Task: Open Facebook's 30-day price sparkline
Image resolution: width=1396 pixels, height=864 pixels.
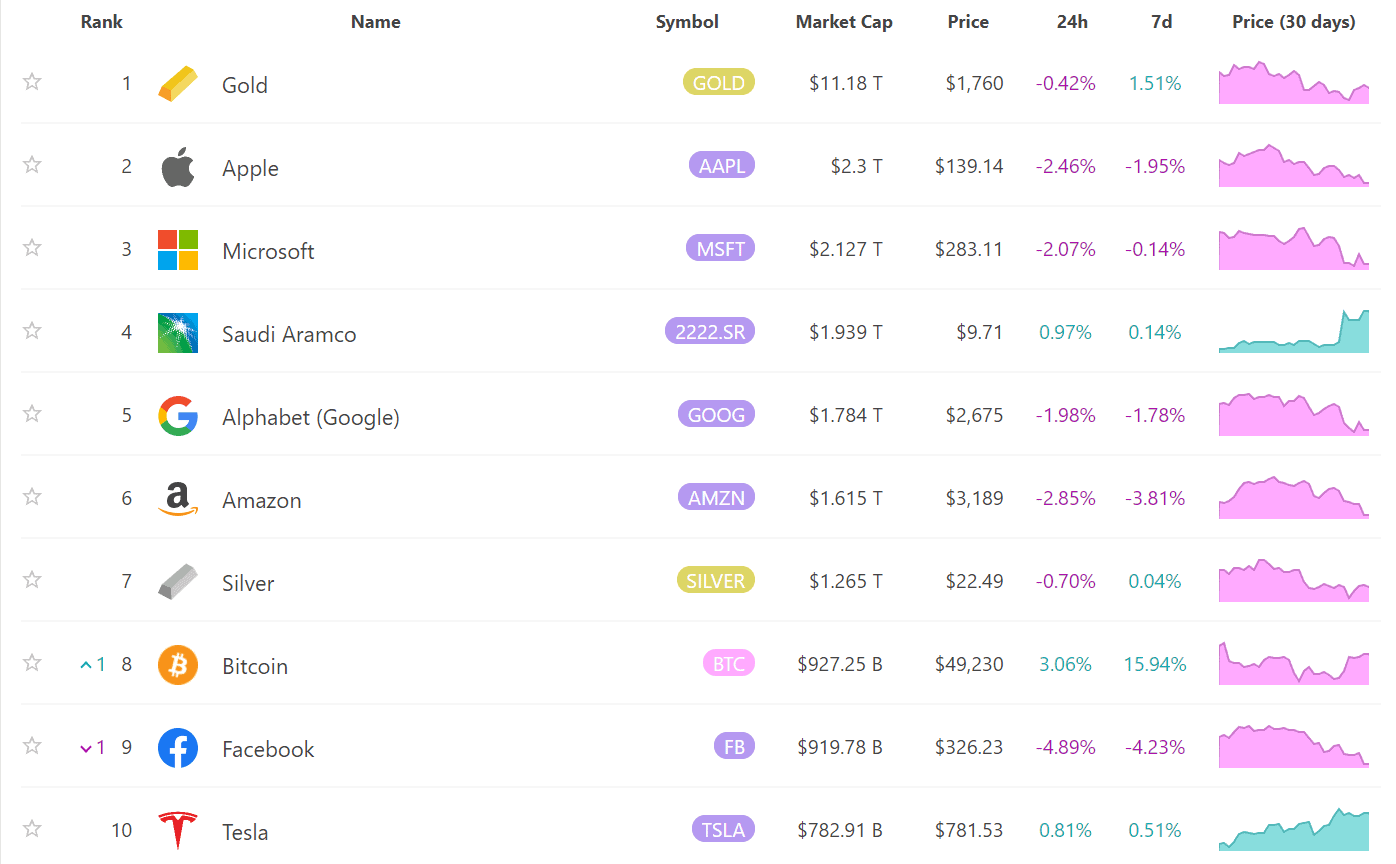Action: click(1294, 746)
